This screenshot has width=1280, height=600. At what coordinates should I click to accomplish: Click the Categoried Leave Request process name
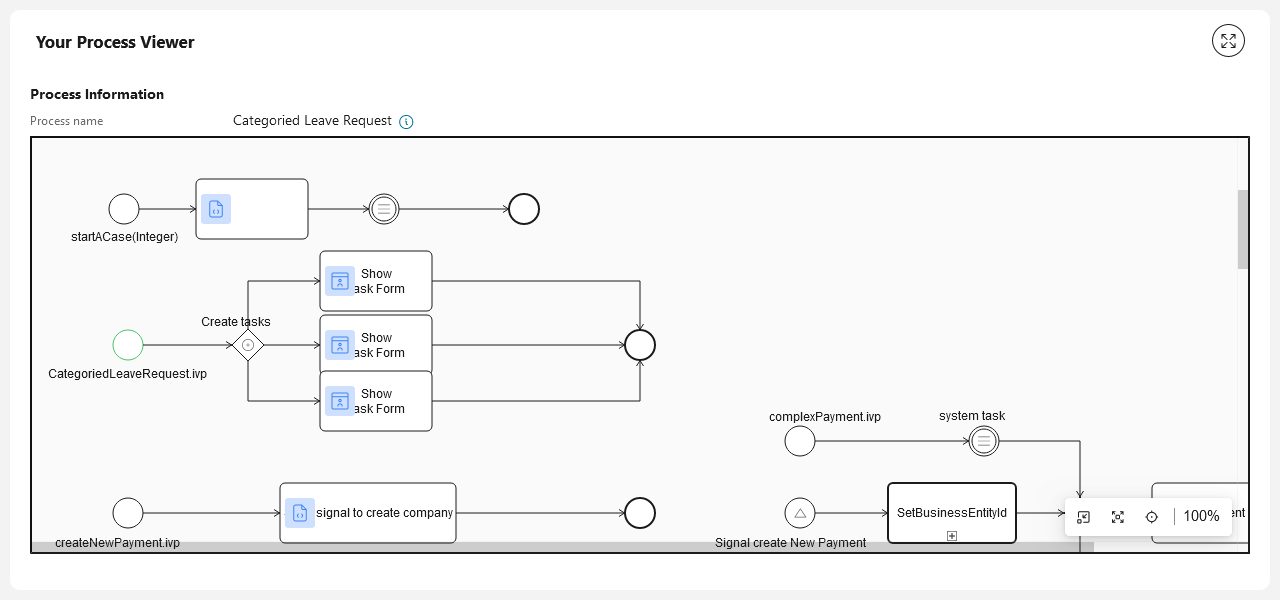click(312, 121)
